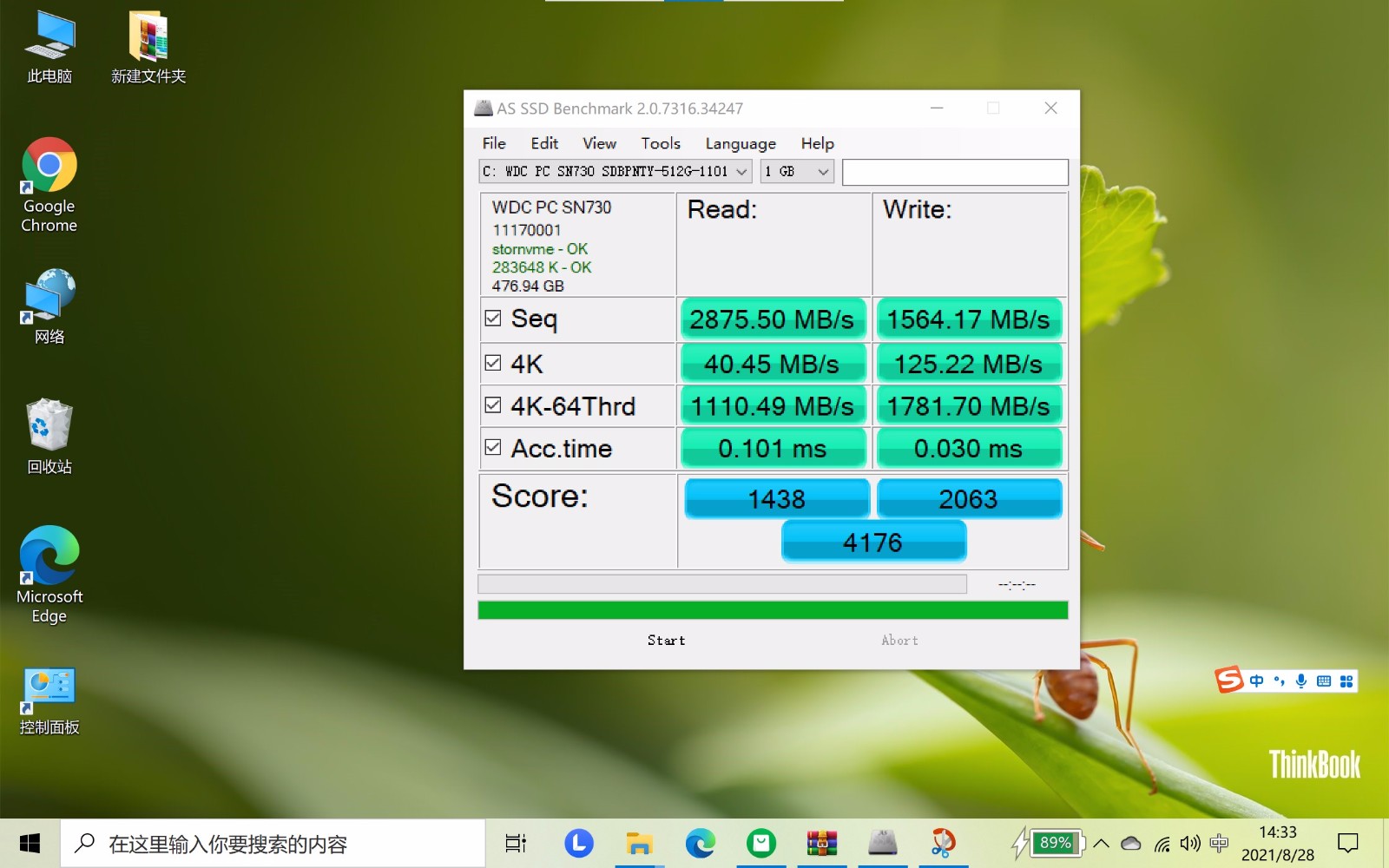
Task: Open the Edit menu
Action: (544, 143)
